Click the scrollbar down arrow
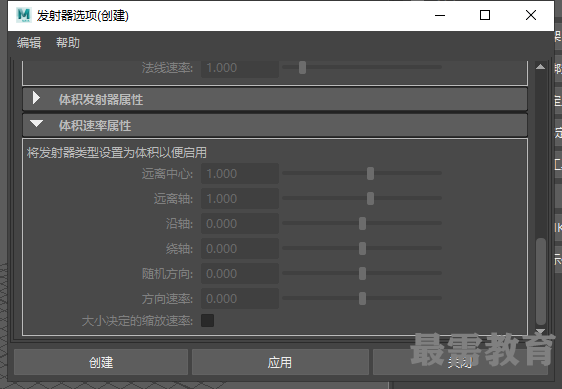This screenshot has width=562, height=389. [x=540, y=331]
